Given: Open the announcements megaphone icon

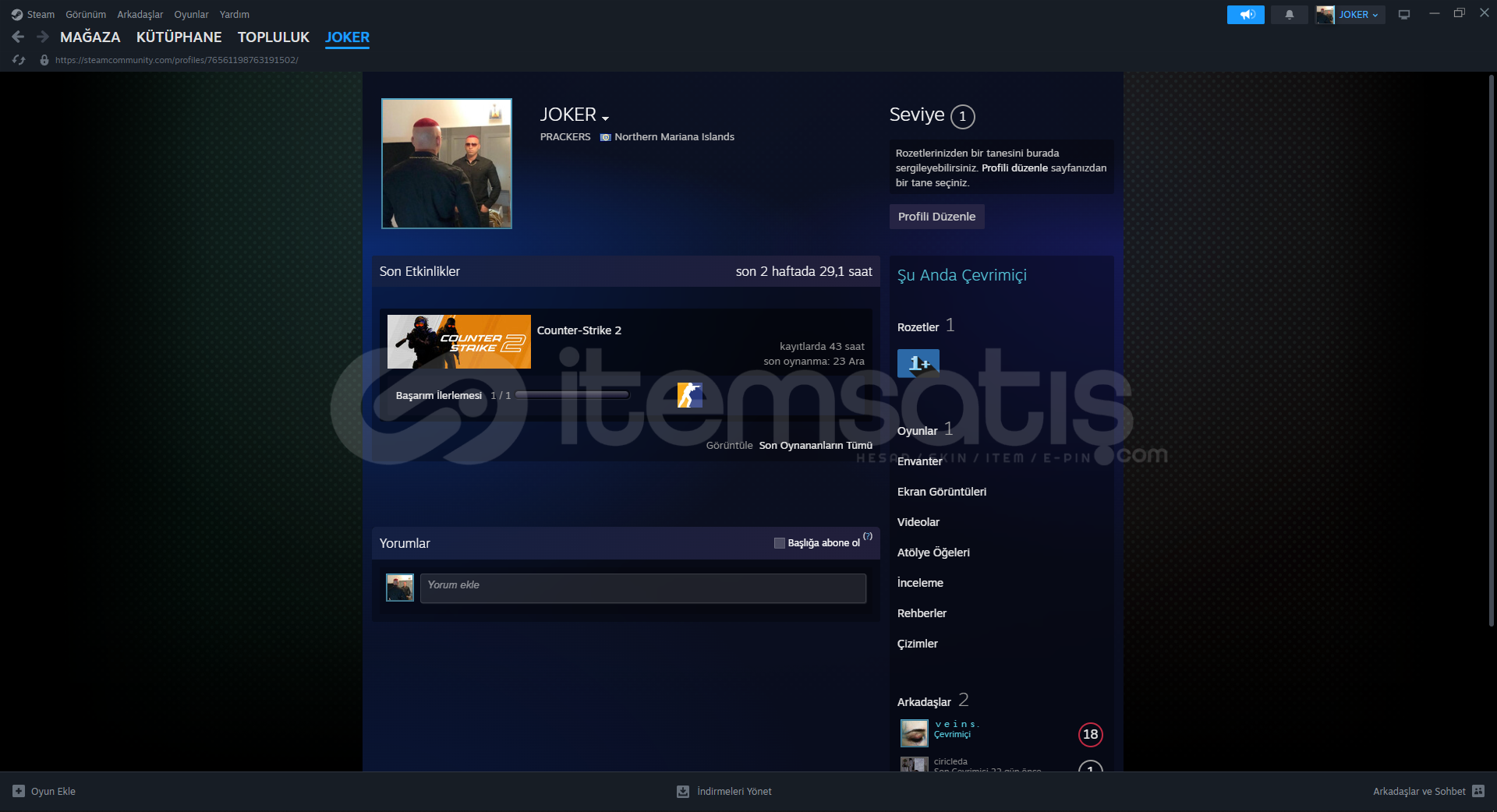Looking at the screenshot, I should pos(1245,15).
